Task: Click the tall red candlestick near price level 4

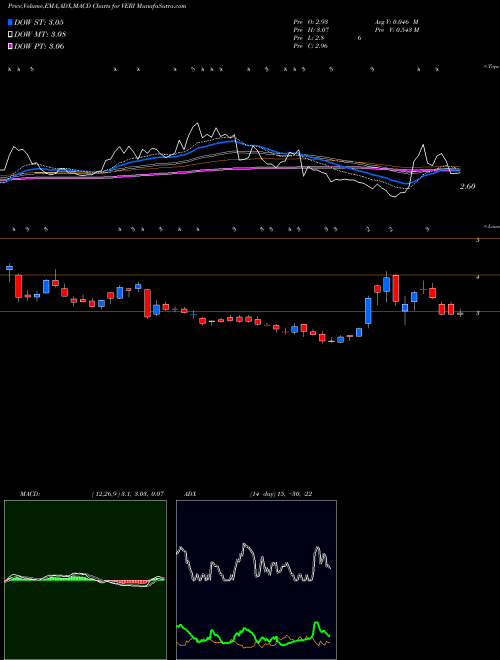Action: pyautogui.click(x=396, y=288)
